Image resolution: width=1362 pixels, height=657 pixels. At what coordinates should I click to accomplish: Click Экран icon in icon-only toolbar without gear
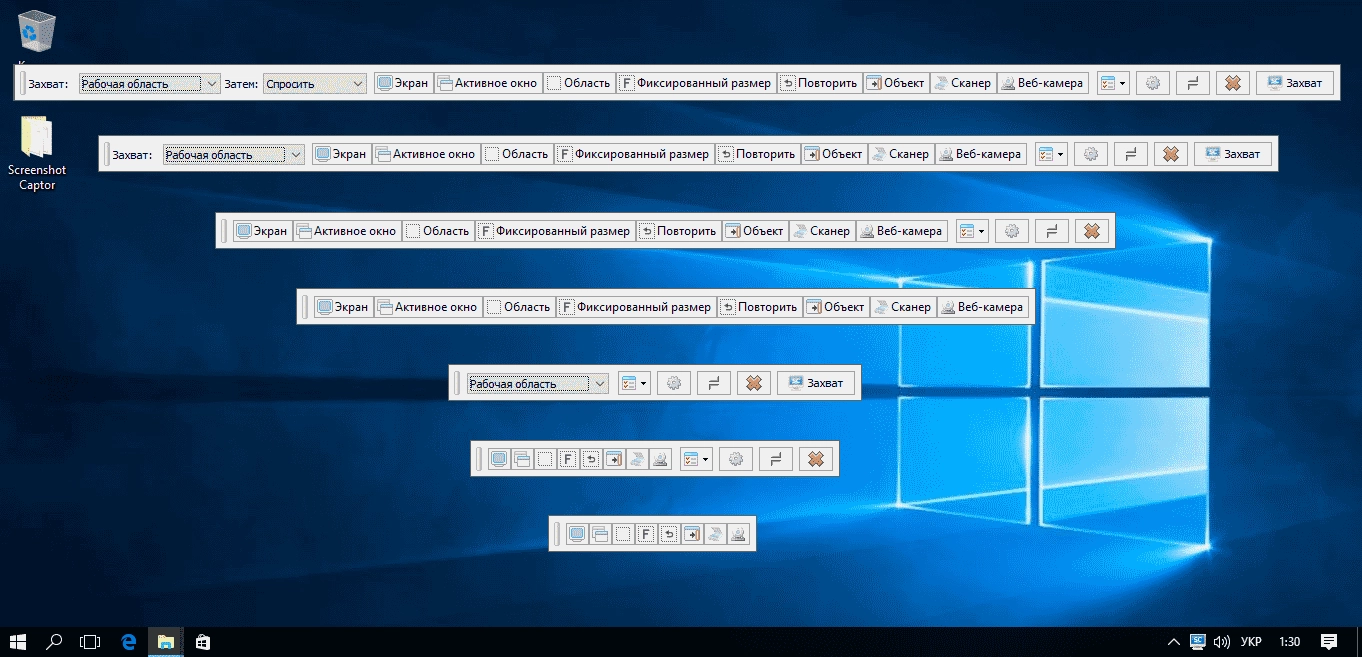pyautogui.click(x=576, y=533)
